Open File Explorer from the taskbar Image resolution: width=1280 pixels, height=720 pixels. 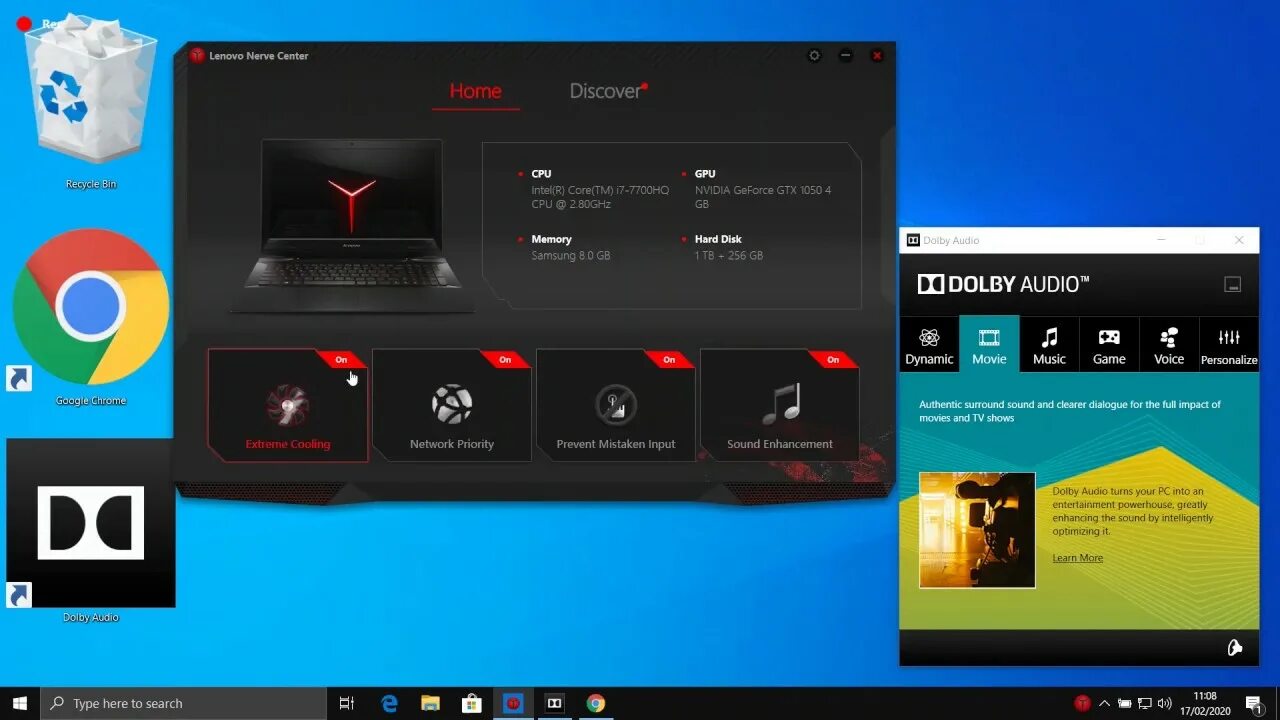click(x=431, y=703)
